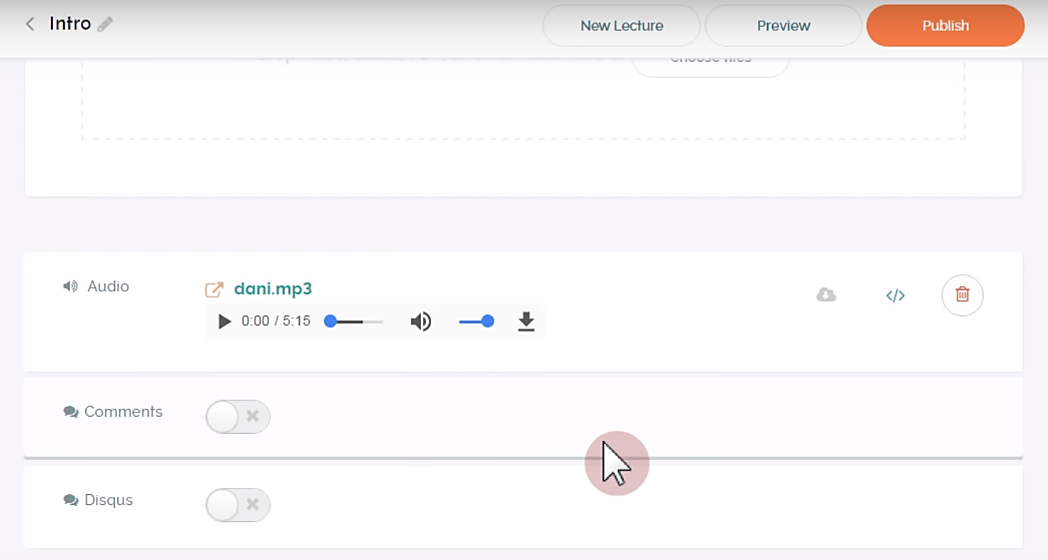Open the embed code icon
The image size is (1048, 560).
895,295
